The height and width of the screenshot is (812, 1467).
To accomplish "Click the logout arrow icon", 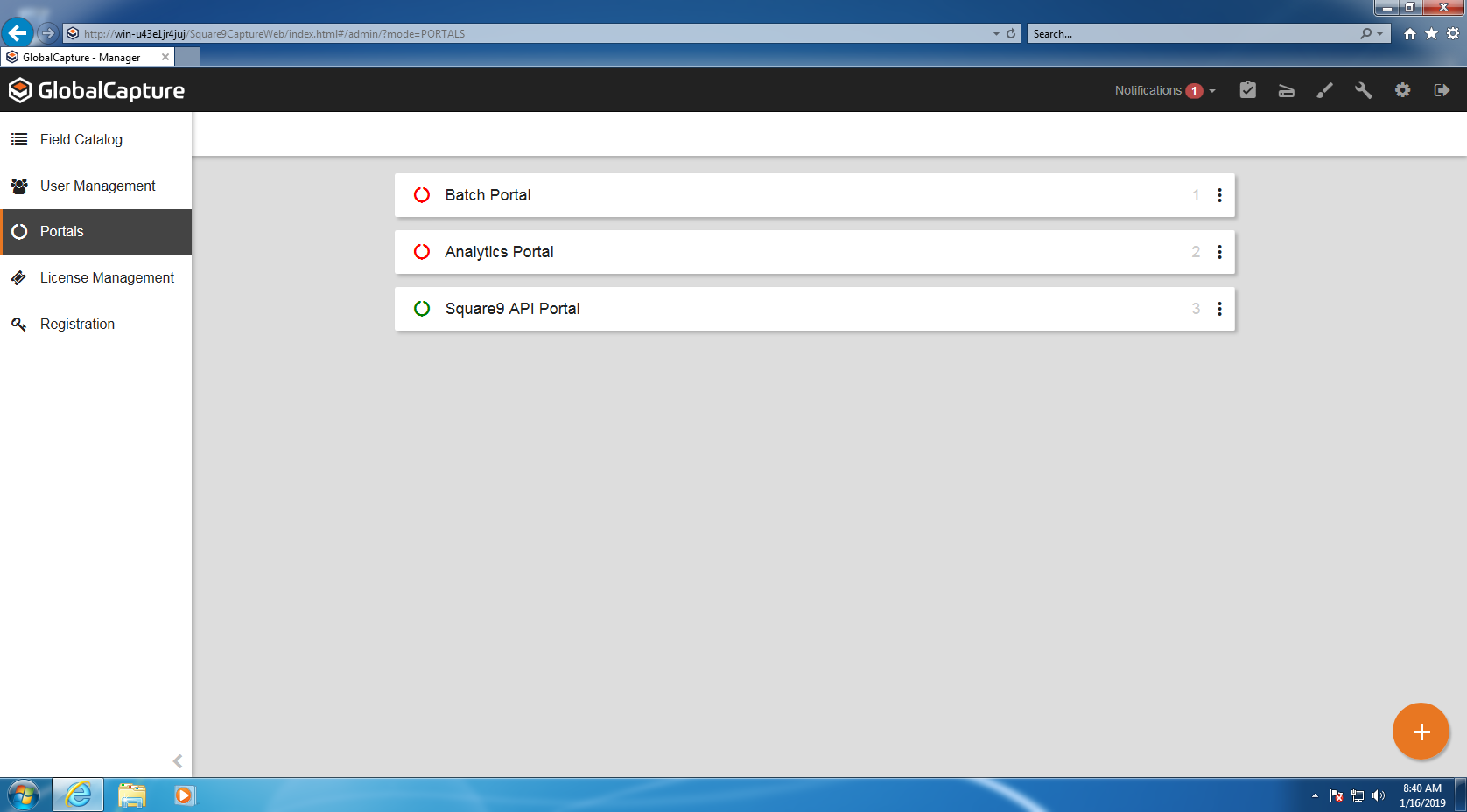I will click(1442, 90).
